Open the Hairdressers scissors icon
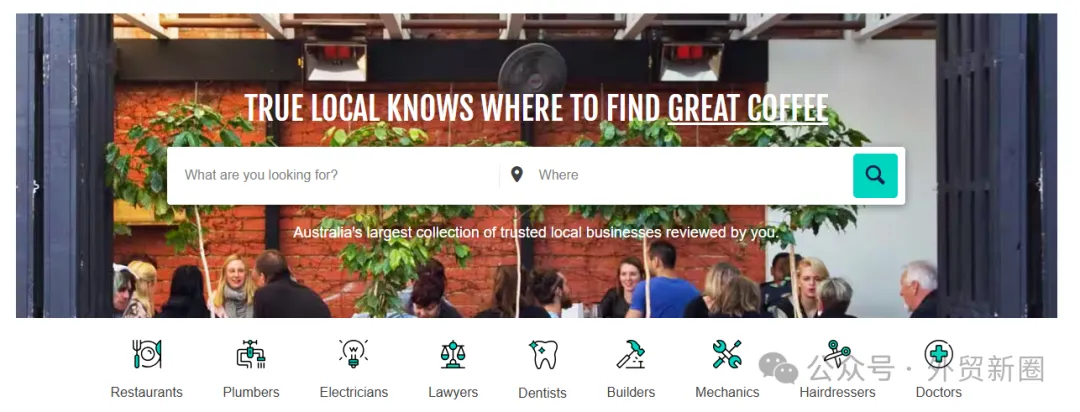 point(838,354)
